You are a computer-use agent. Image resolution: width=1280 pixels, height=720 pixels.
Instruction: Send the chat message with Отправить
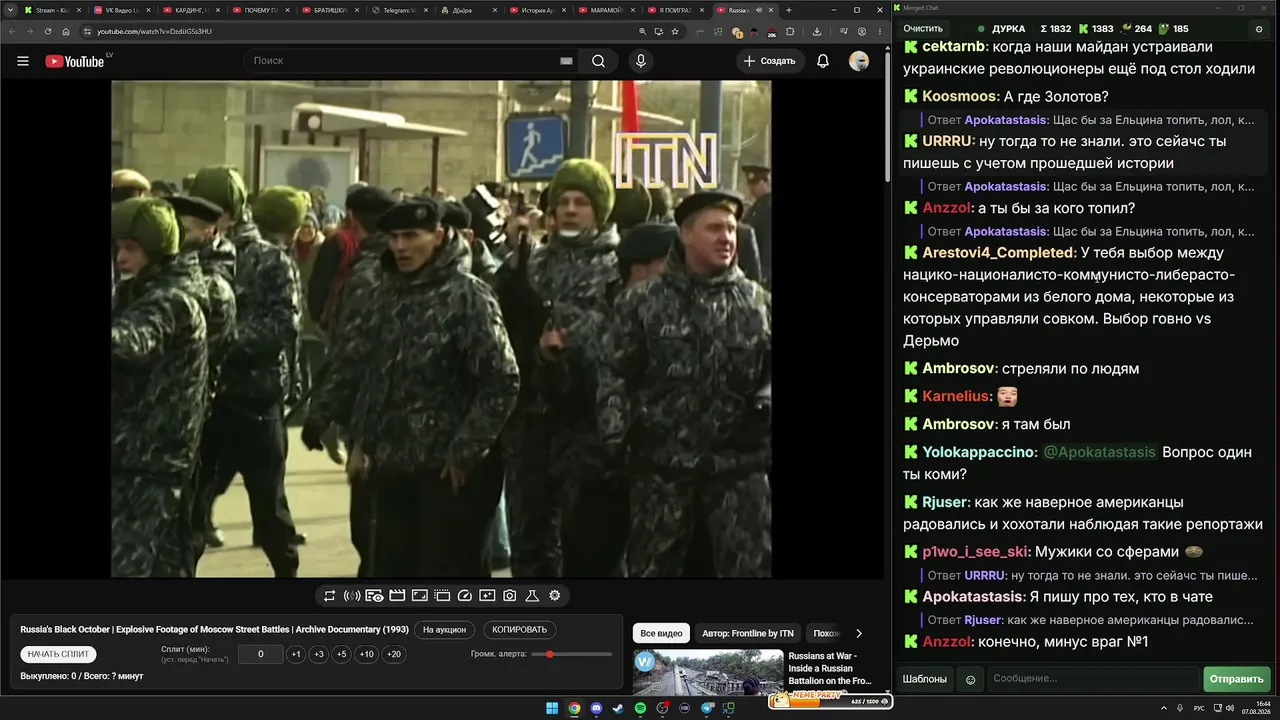pos(1237,679)
